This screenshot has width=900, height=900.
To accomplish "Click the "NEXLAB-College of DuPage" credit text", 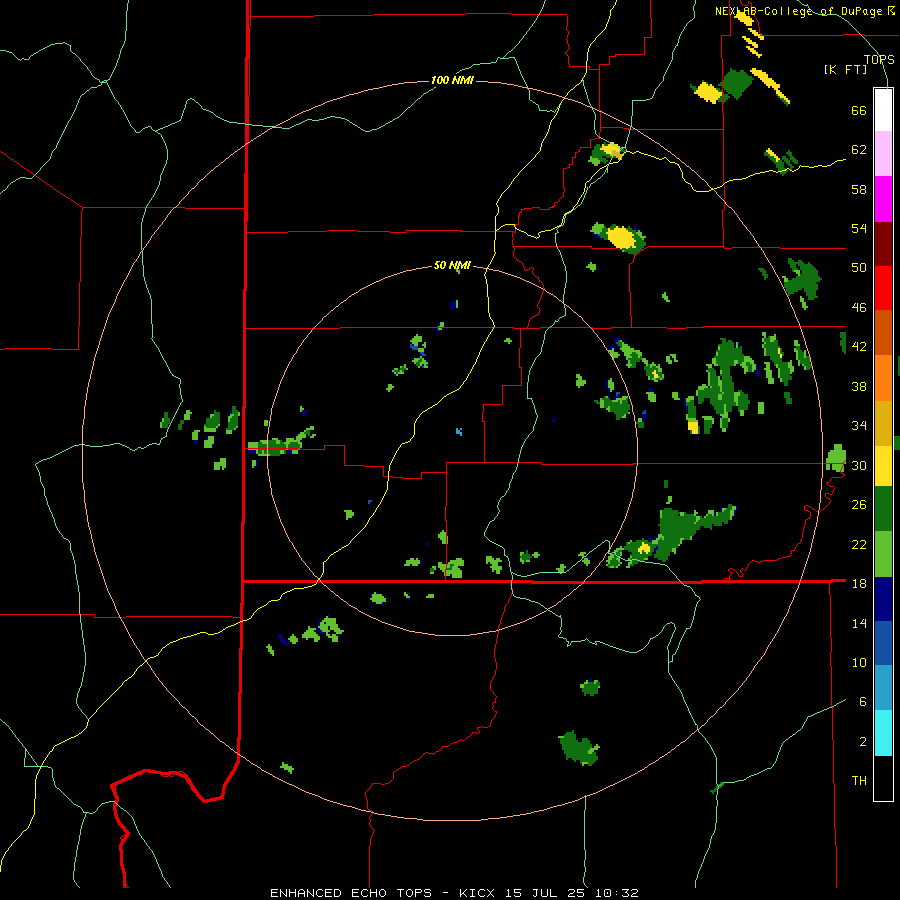I will (x=798, y=11).
